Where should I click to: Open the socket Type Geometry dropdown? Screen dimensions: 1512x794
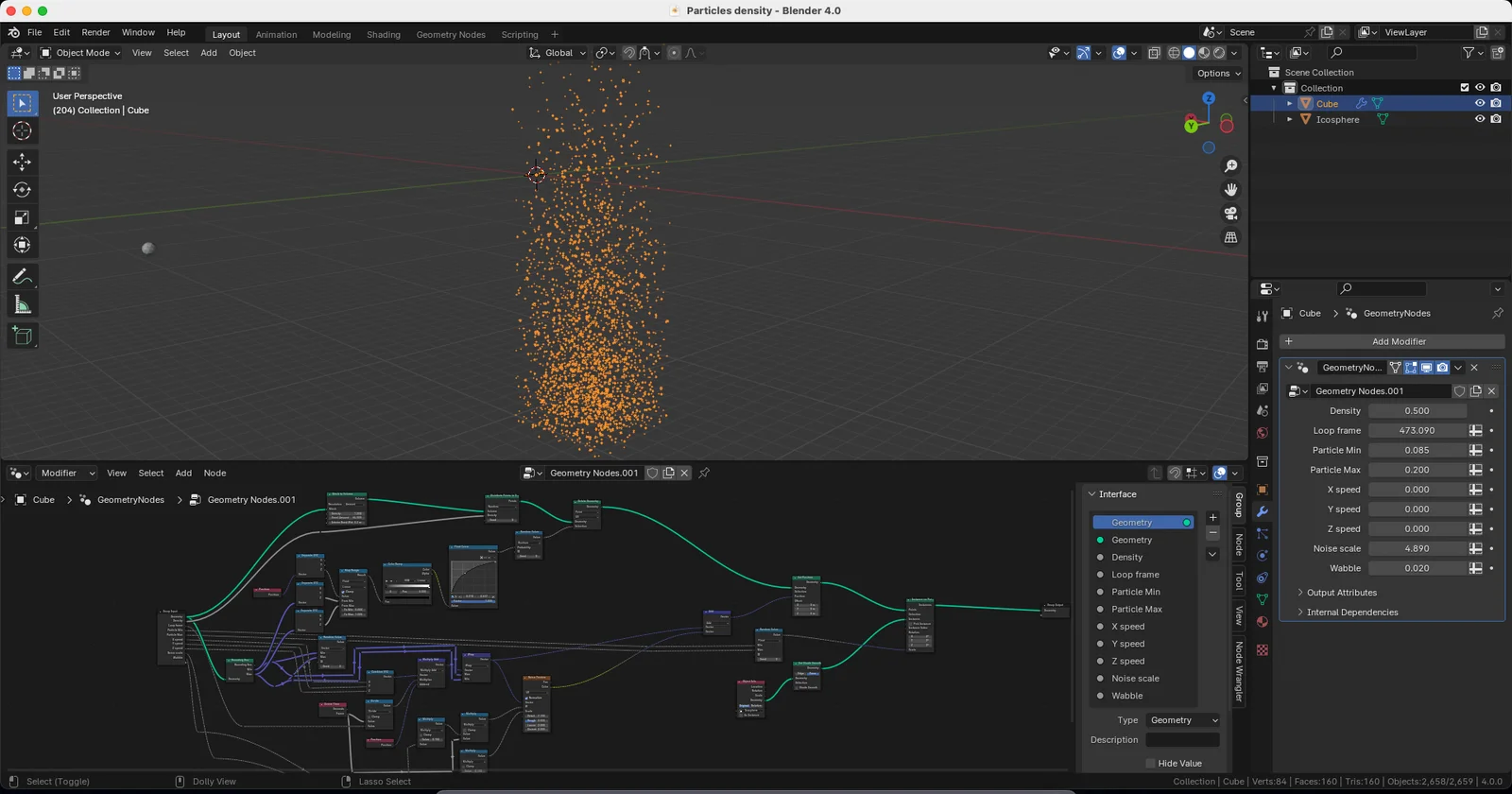click(x=1182, y=720)
